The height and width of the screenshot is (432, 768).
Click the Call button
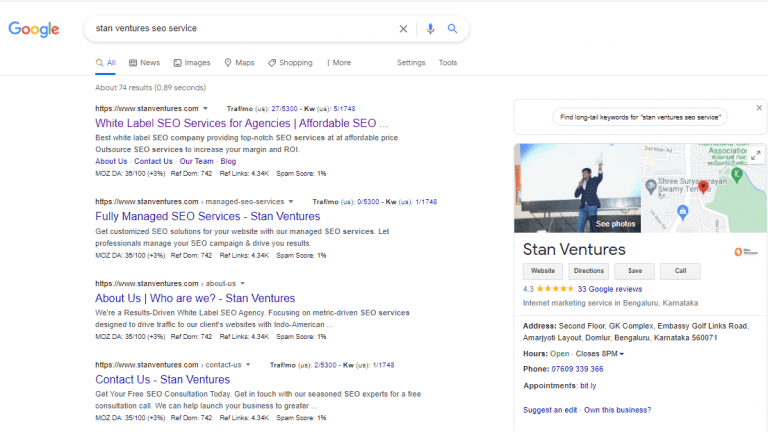[680, 271]
